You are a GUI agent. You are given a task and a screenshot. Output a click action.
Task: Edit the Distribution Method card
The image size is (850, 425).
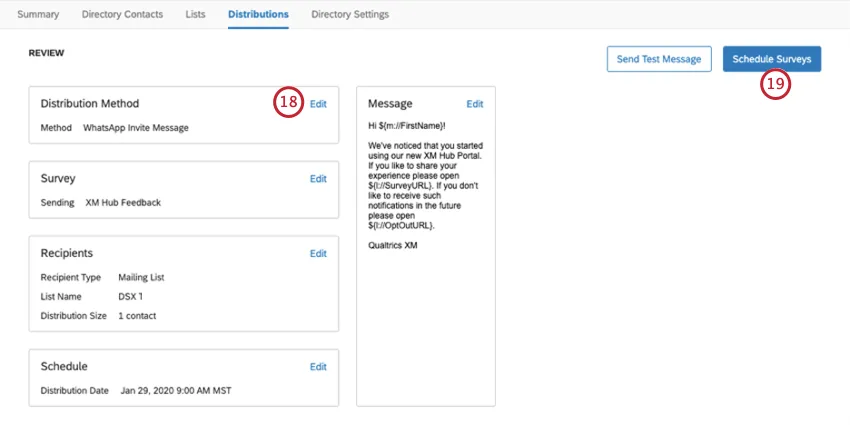click(x=318, y=104)
